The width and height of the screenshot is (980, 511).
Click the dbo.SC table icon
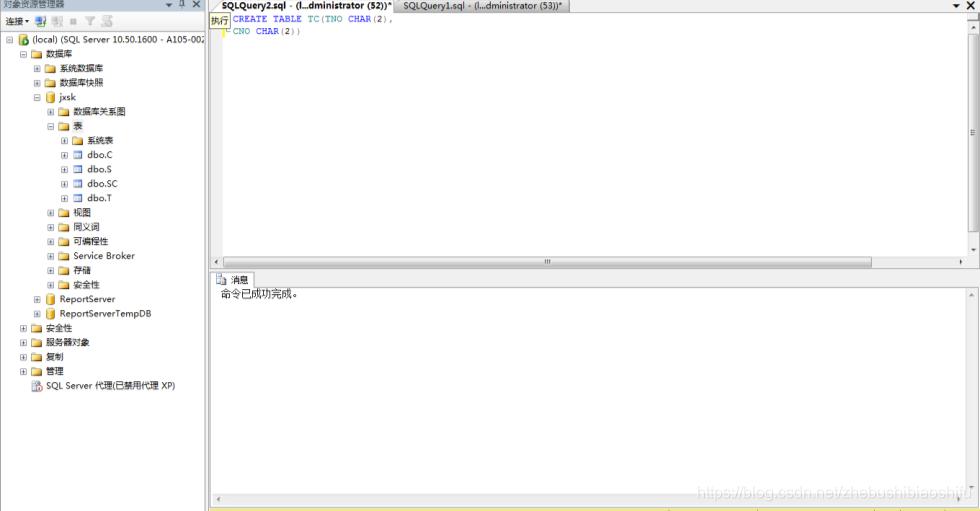pos(78,184)
